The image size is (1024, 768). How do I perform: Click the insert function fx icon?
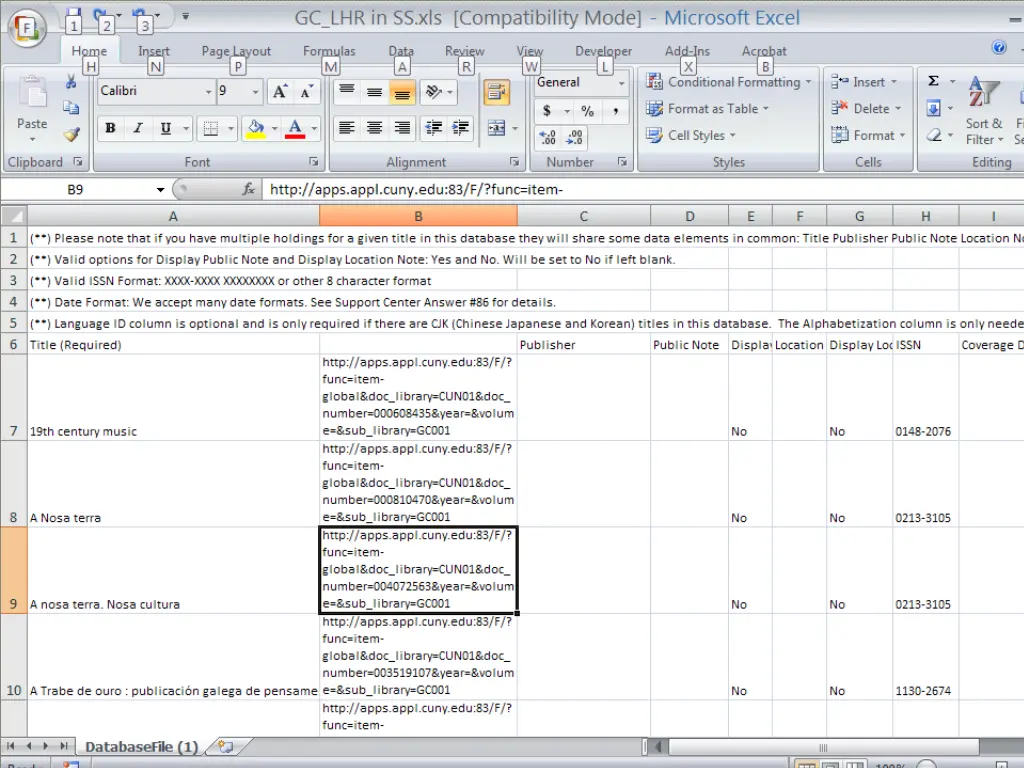pos(248,189)
